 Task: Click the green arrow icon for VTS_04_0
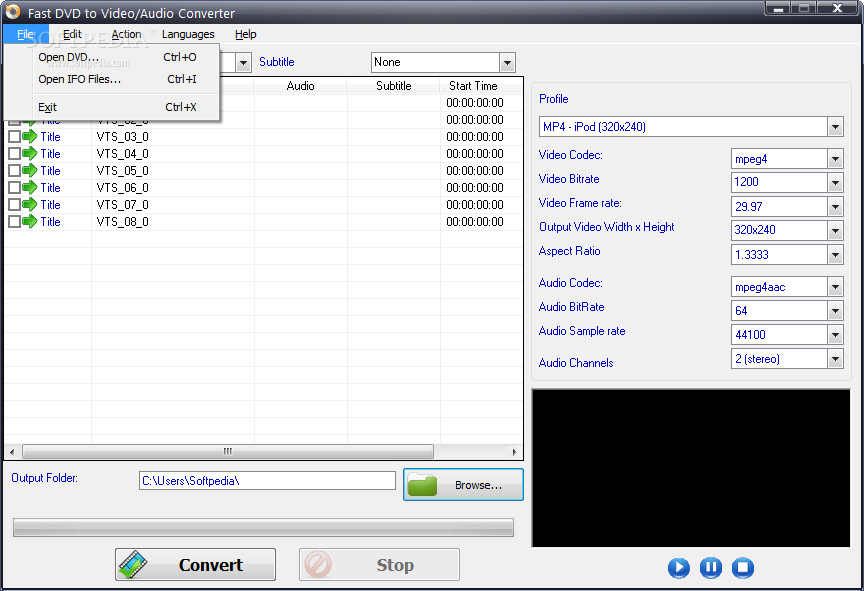pos(30,153)
